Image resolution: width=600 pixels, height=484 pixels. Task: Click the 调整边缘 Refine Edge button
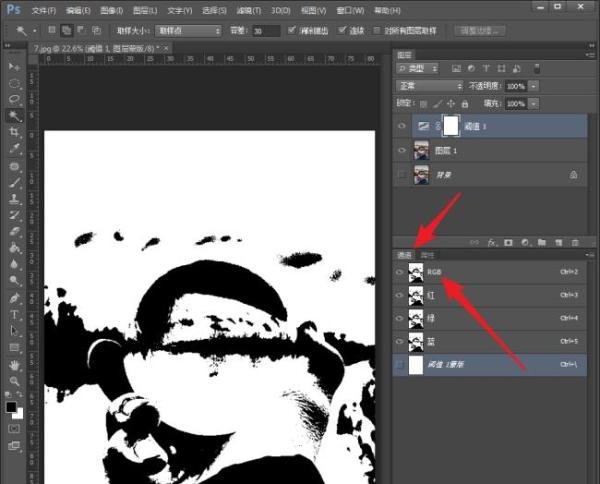480,31
